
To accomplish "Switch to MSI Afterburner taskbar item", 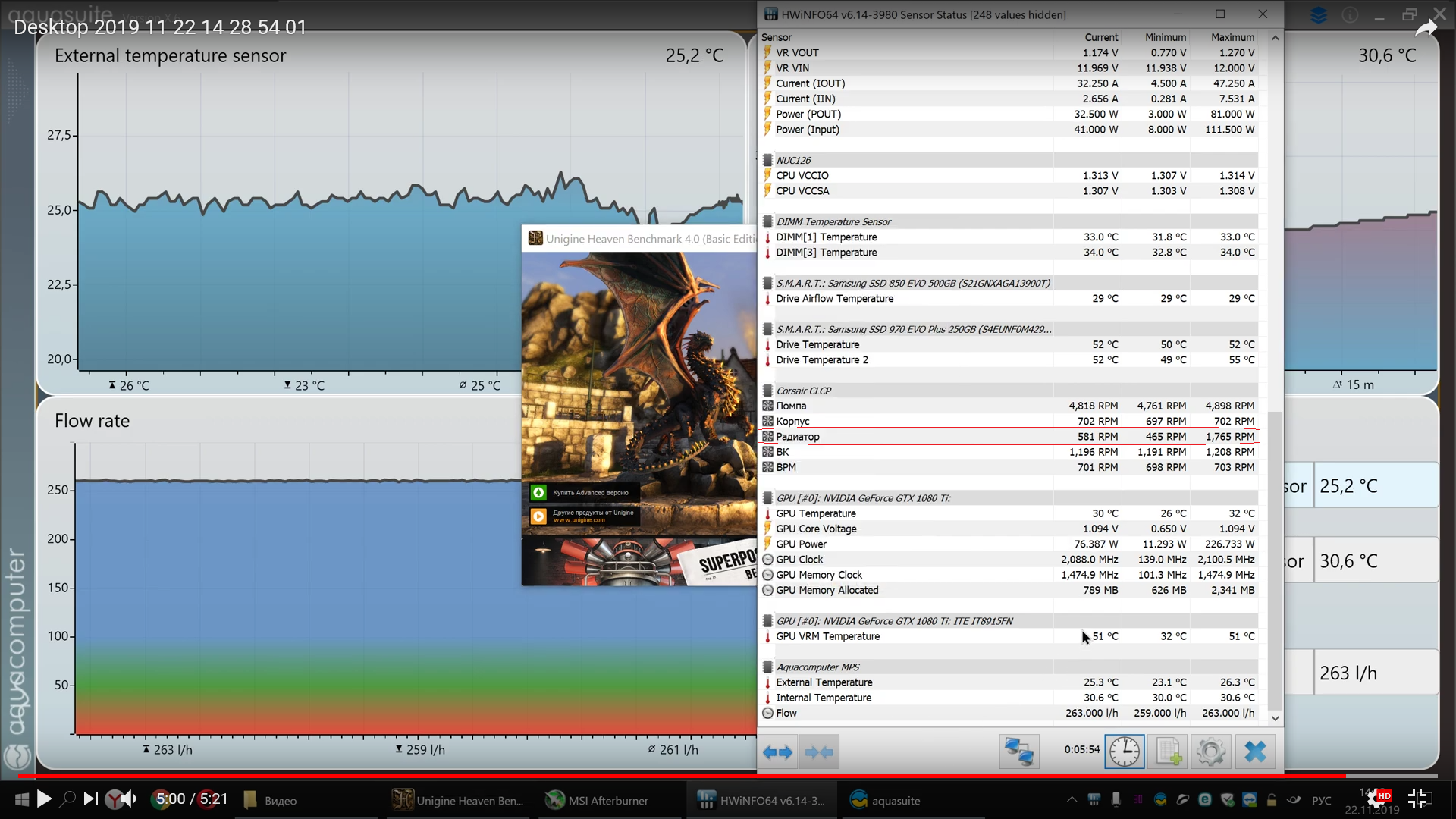I will tap(598, 800).
